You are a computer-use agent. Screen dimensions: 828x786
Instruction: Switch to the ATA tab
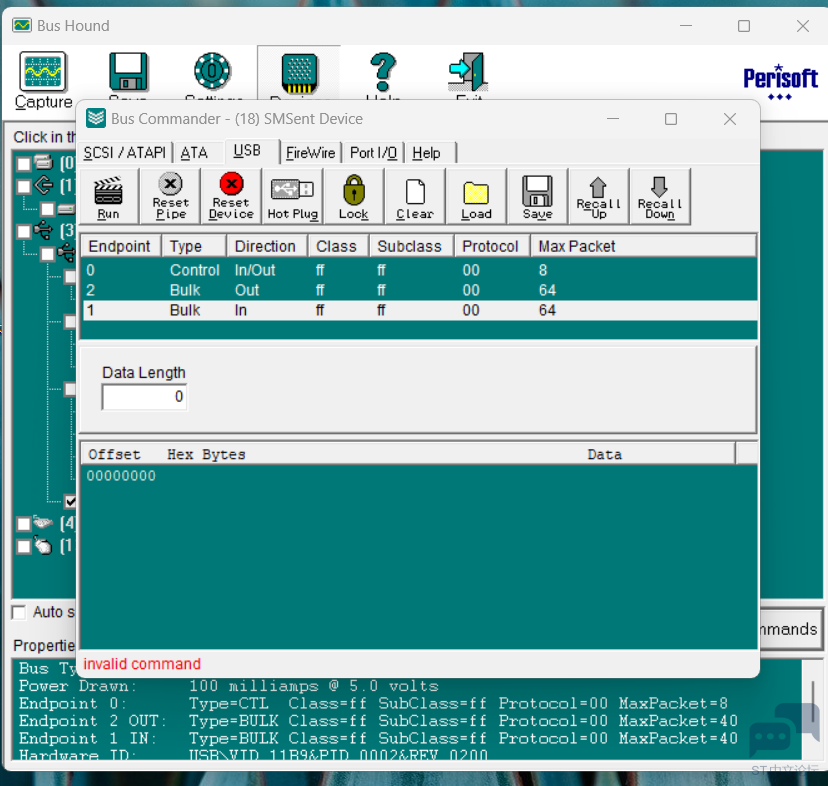click(x=194, y=153)
